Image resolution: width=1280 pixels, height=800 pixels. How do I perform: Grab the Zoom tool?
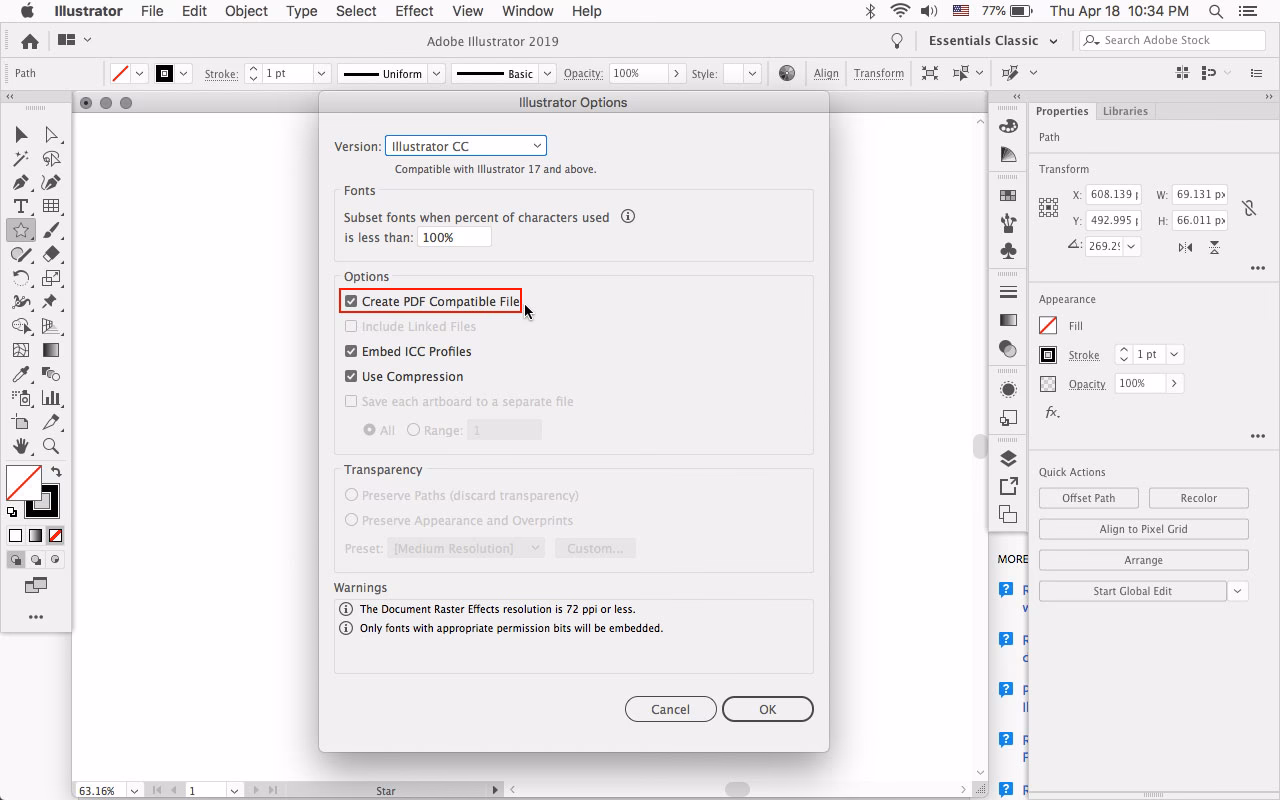tap(51, 446)
